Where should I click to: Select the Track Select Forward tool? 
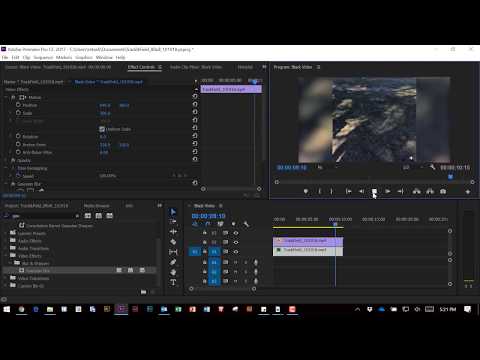point(173,222)
